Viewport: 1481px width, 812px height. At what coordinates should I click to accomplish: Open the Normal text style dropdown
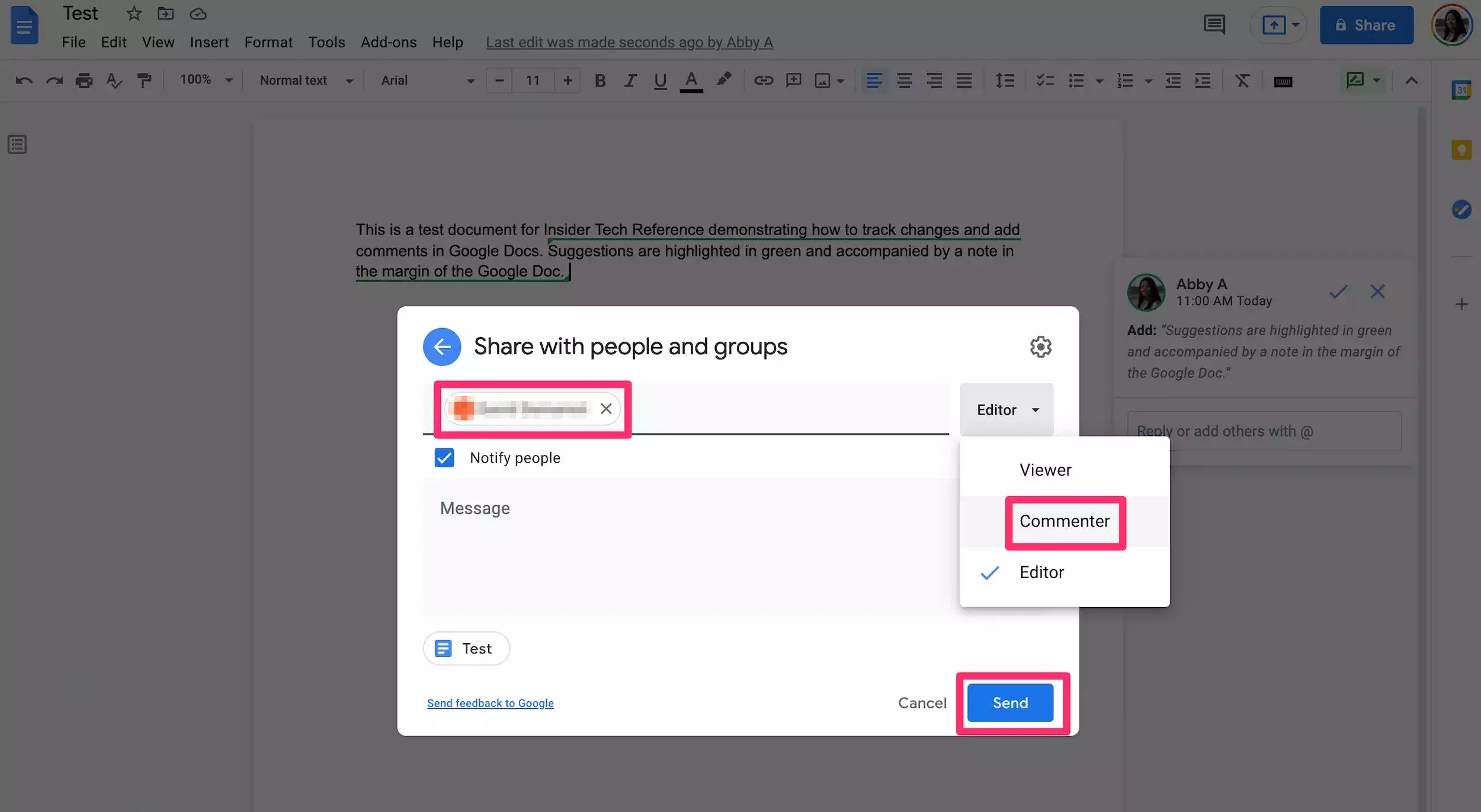coord(306,81)
